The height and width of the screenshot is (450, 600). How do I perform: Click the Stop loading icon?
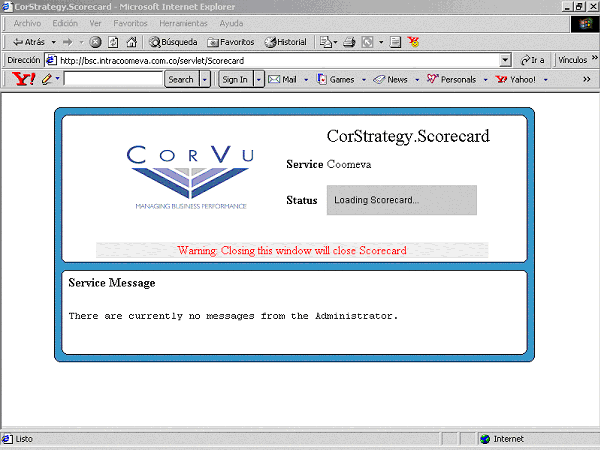coord(95,42)
